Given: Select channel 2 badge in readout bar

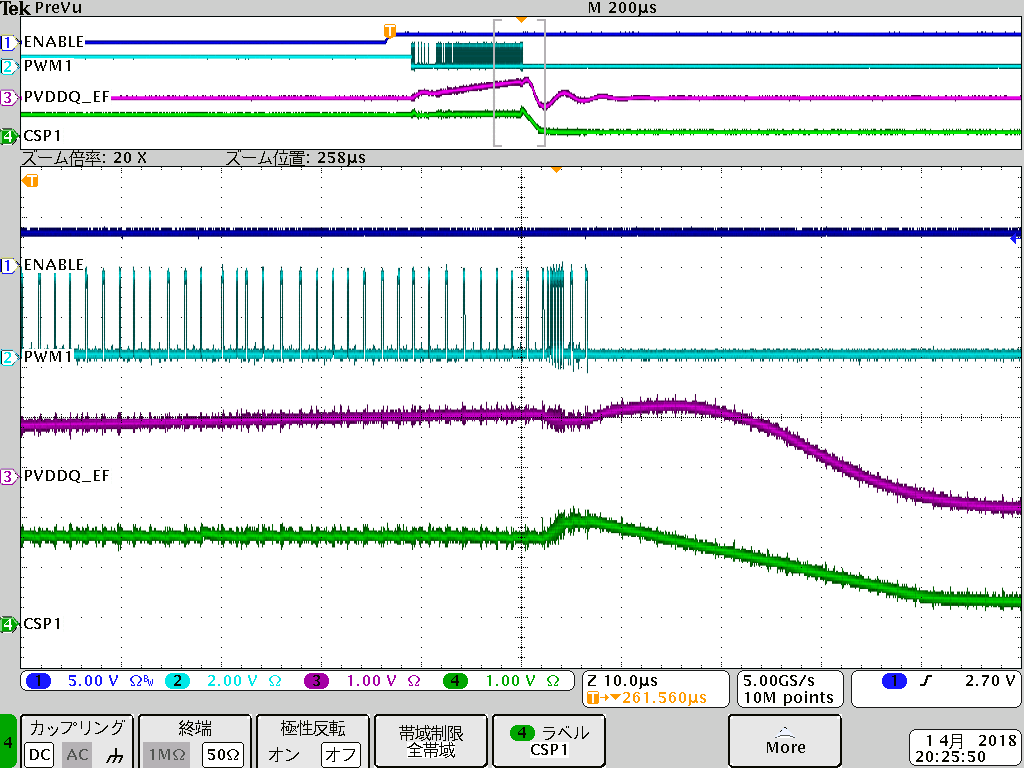Looking at the screenshot, I should 177,681.
